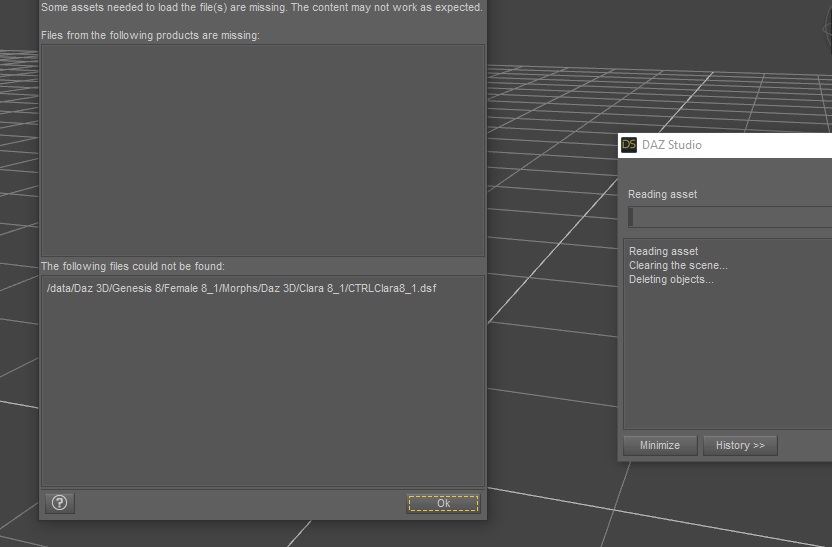Click the empty missing products list box
832x547 pixels.
[x=263, y=150]
